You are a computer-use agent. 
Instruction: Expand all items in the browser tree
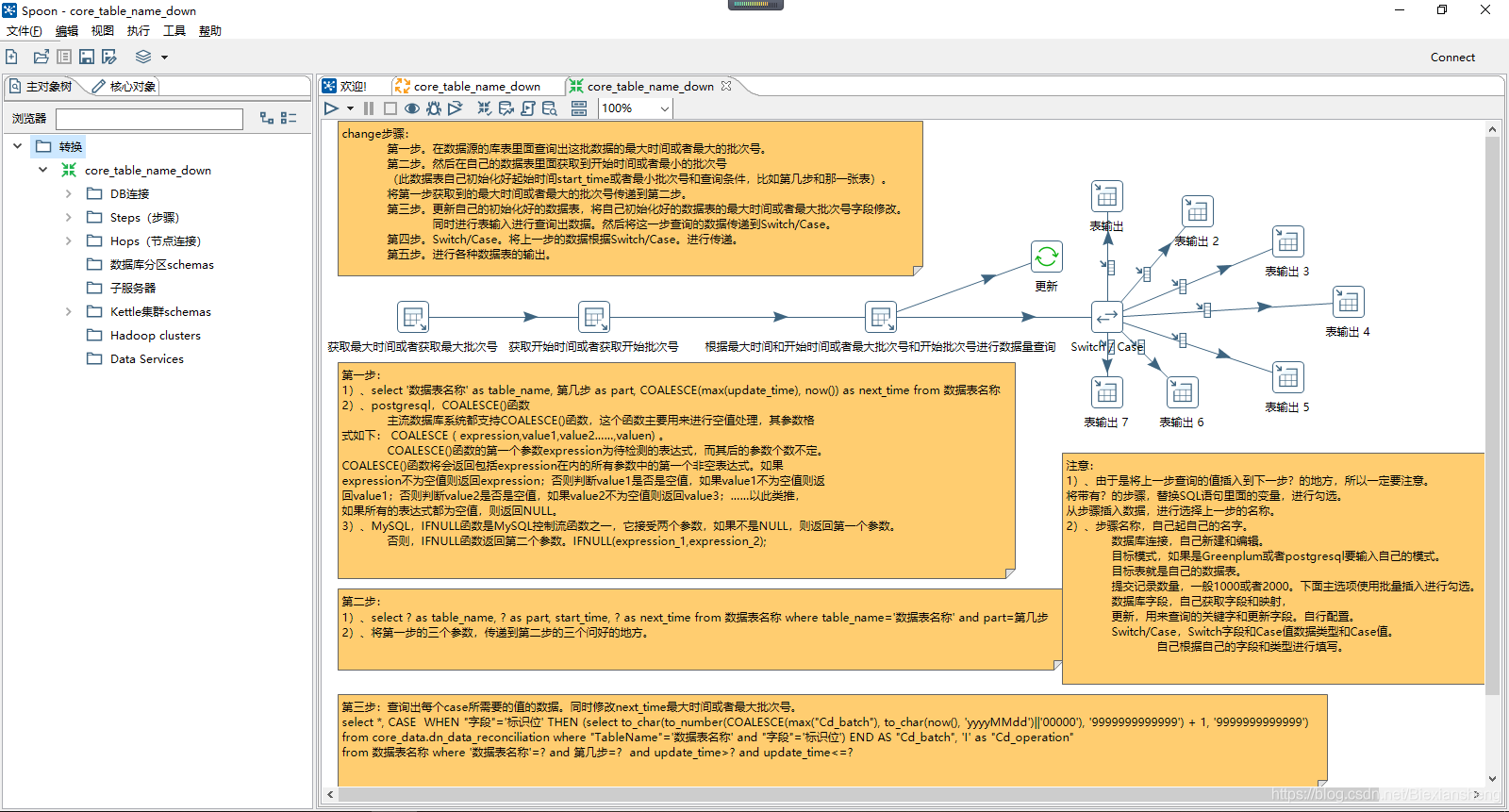coord(267,118)
